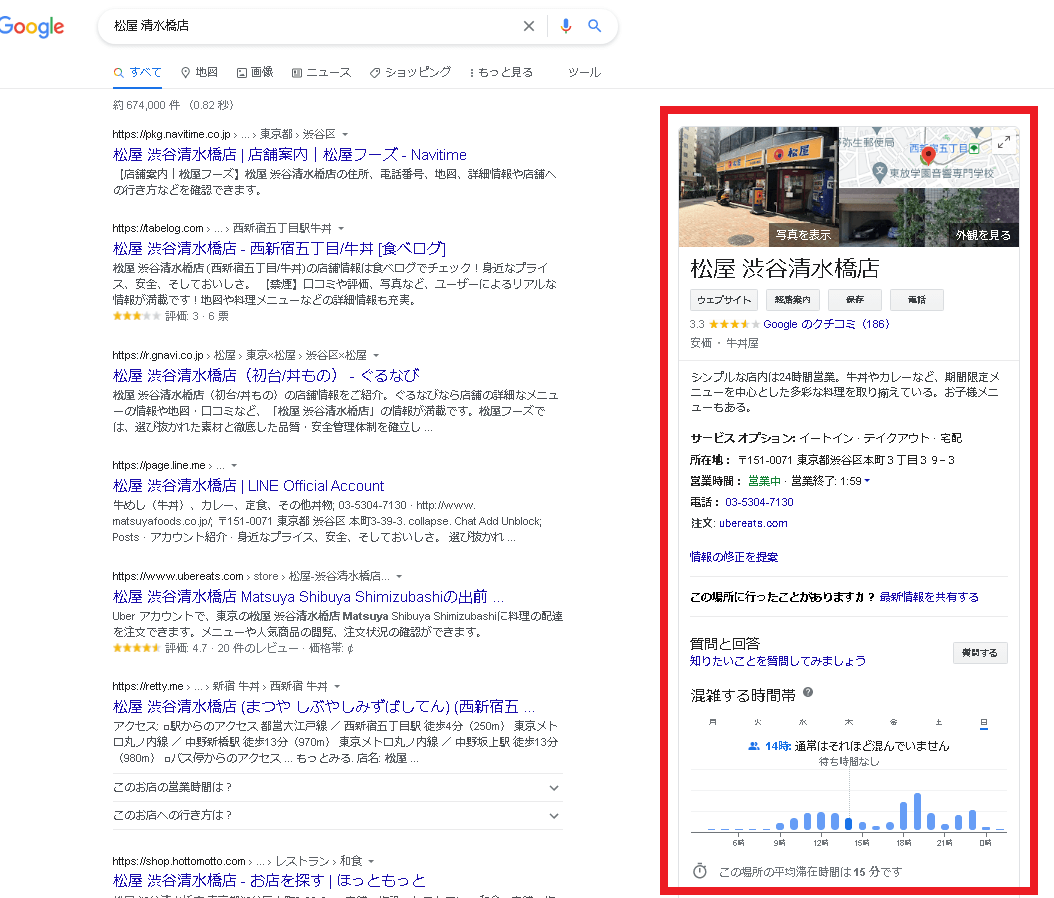This screenshot has width=1054, height=898.
Task: Start voice search with microphone icon
Action: click(566, 26)
